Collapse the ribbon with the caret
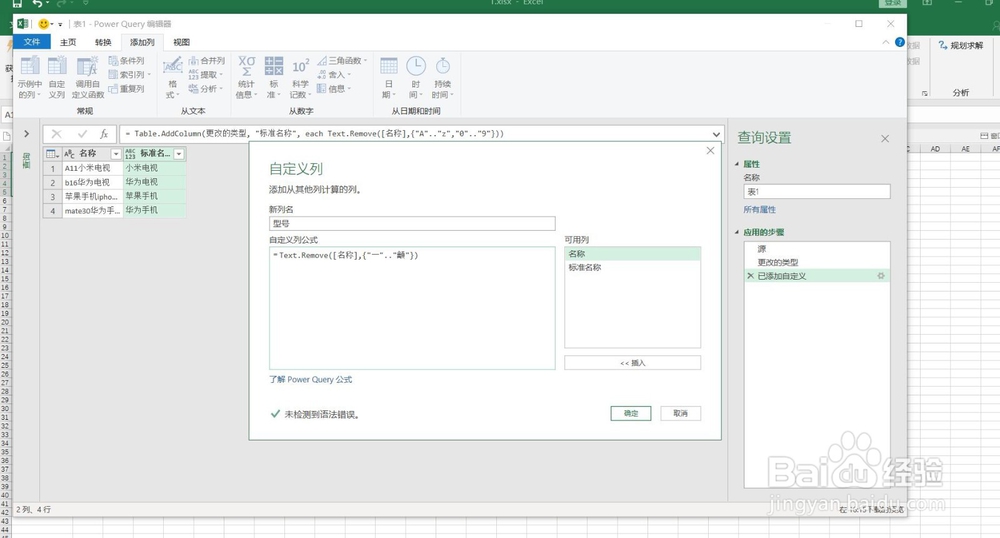Viewport: 1000px width, 538px height. tap(885, 42)
